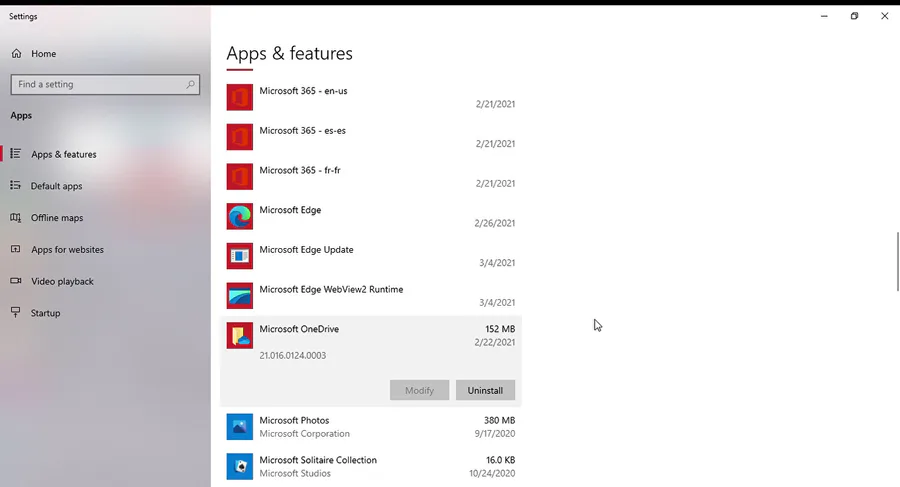
Task: Click the Microsoft 365 en-us icon
Action: coord(239,97)
